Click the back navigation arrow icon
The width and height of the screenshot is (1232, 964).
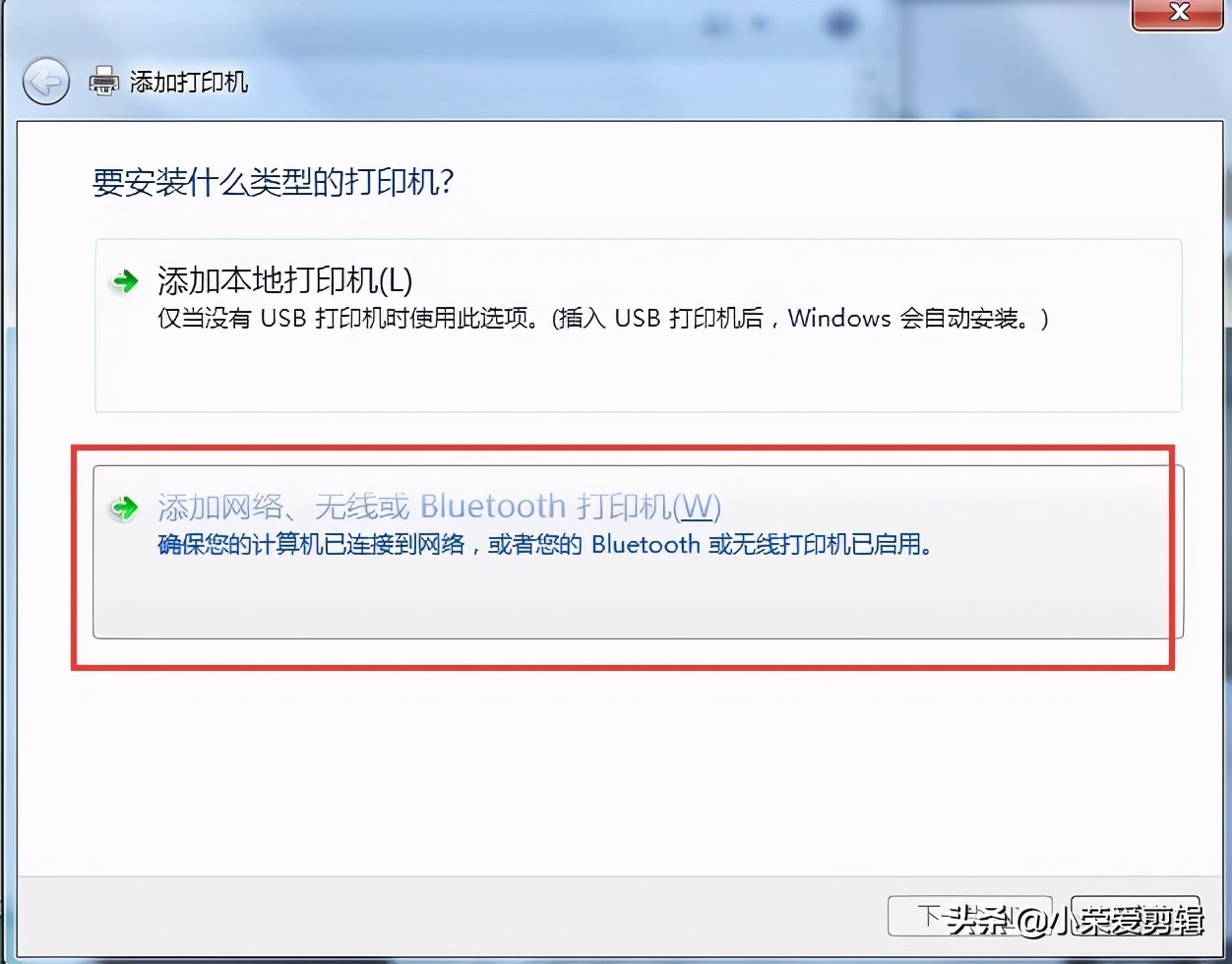pos(44,83)
